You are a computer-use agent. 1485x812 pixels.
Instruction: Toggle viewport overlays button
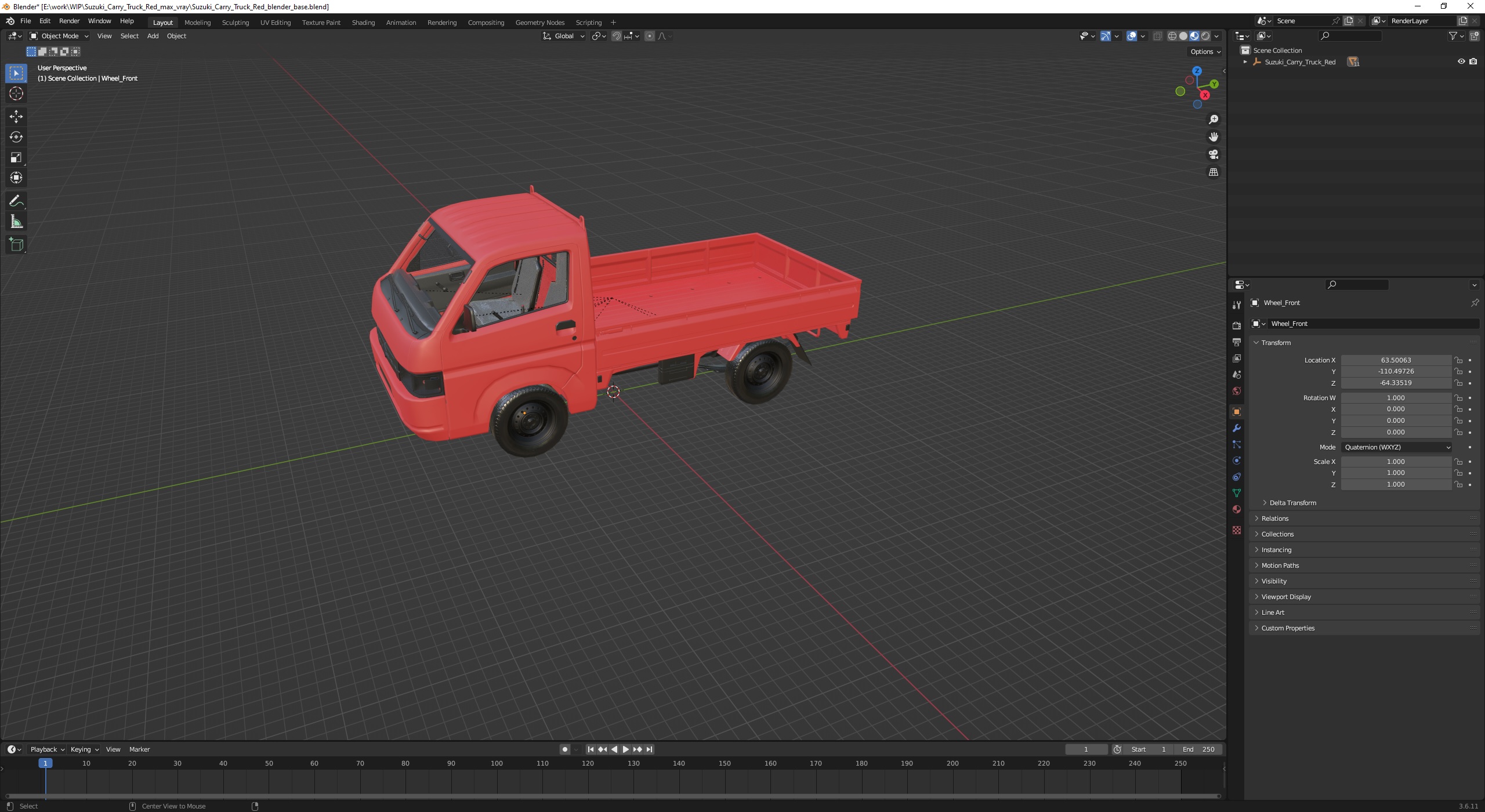1132,36
